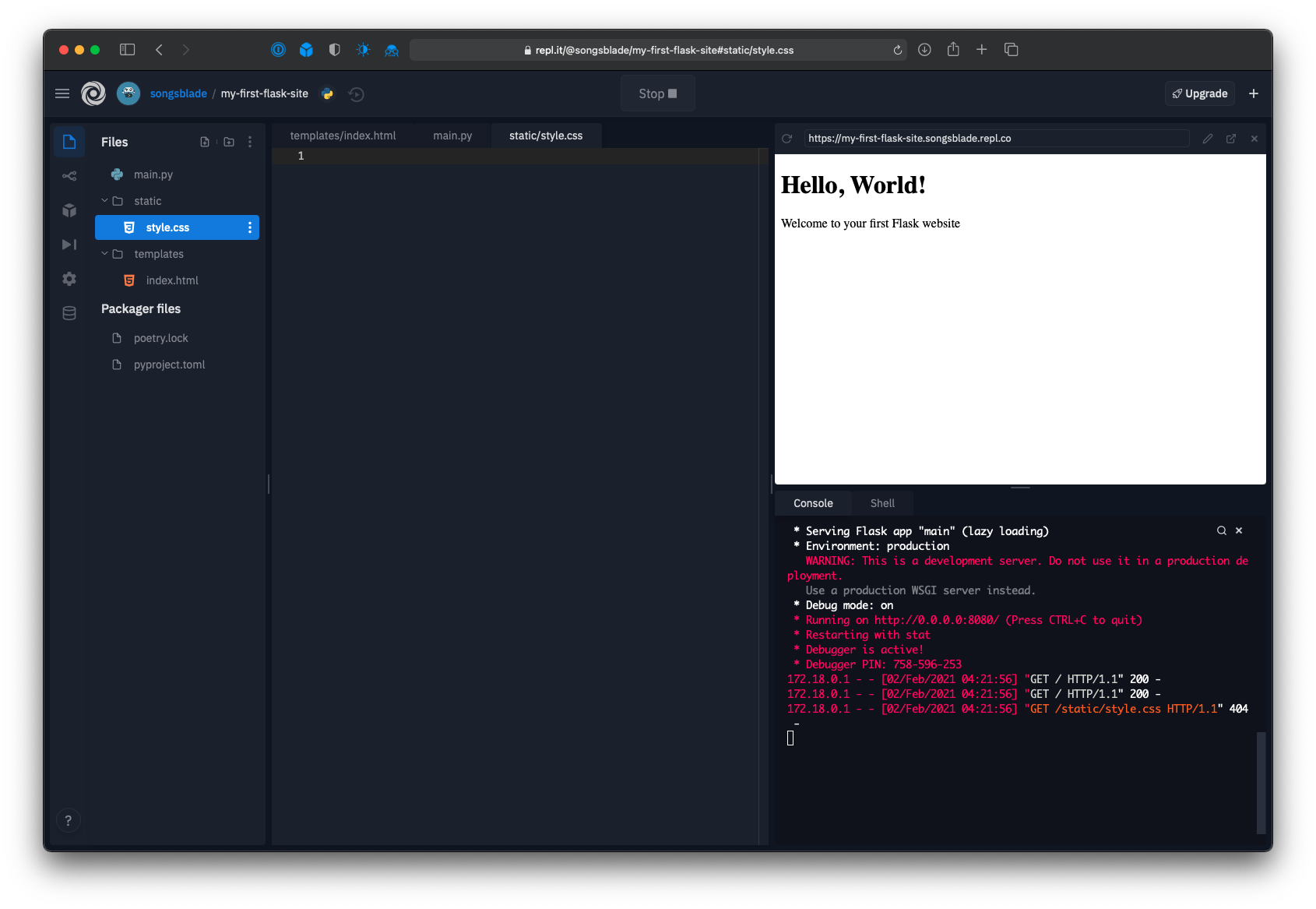Click the Upgrade button

(1199, 93)
